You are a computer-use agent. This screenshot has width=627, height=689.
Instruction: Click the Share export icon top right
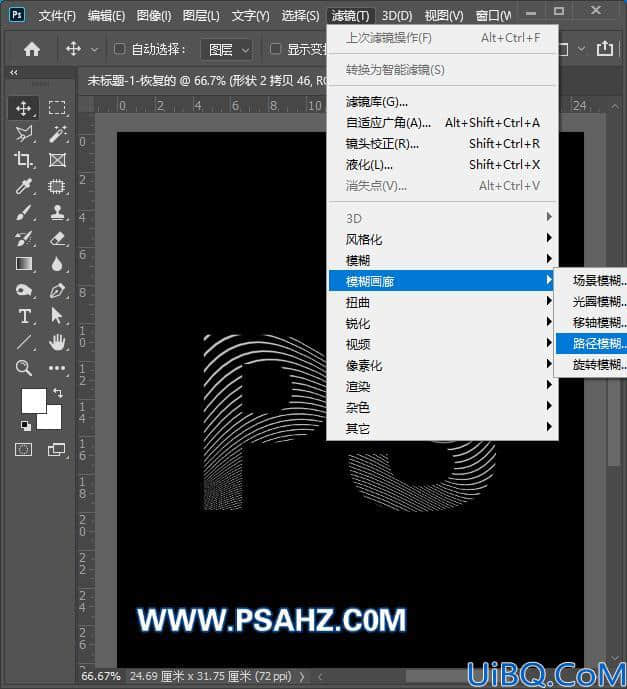click(605, 48)
